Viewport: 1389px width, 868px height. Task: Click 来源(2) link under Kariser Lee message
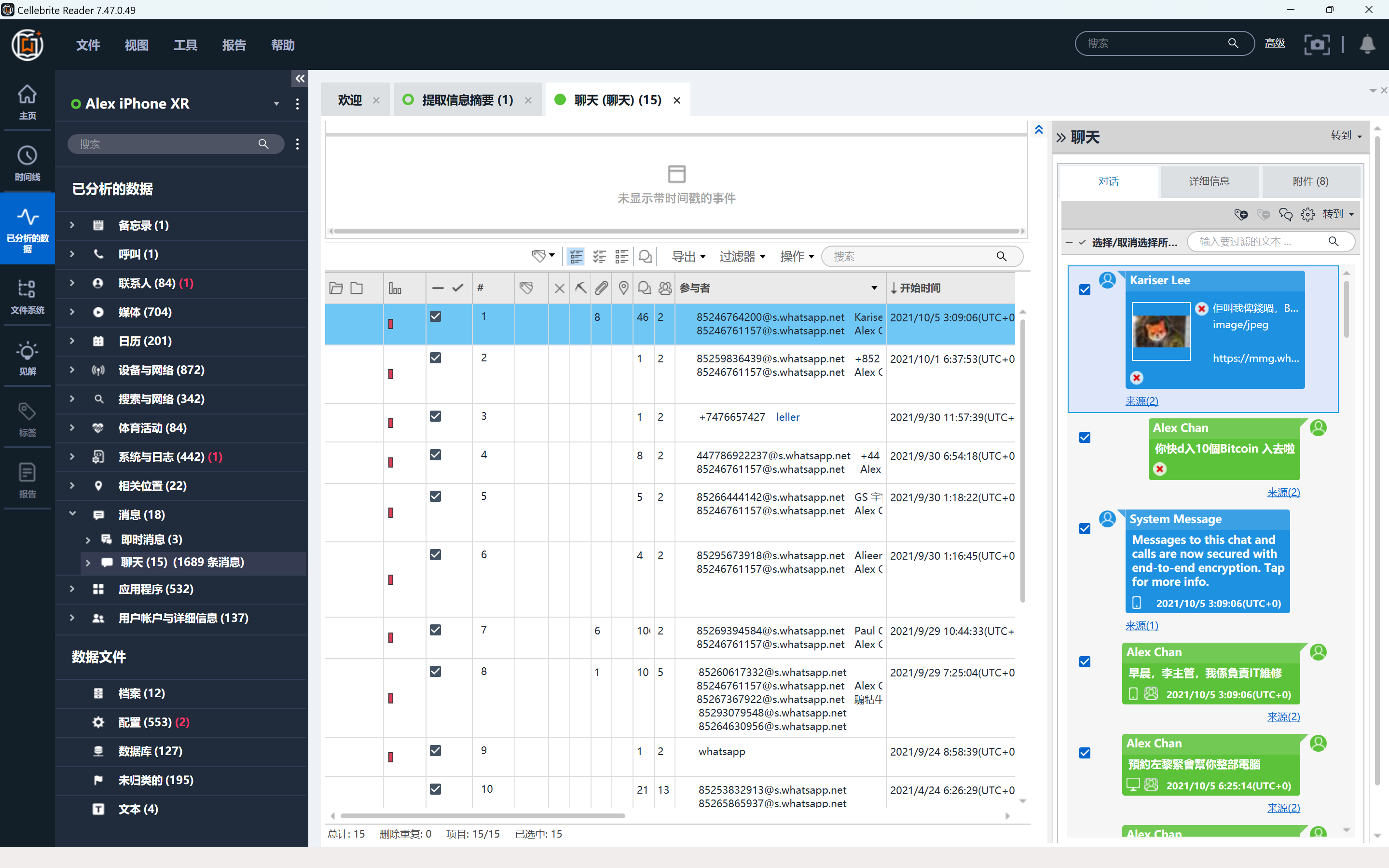(x=1141, y=401)
